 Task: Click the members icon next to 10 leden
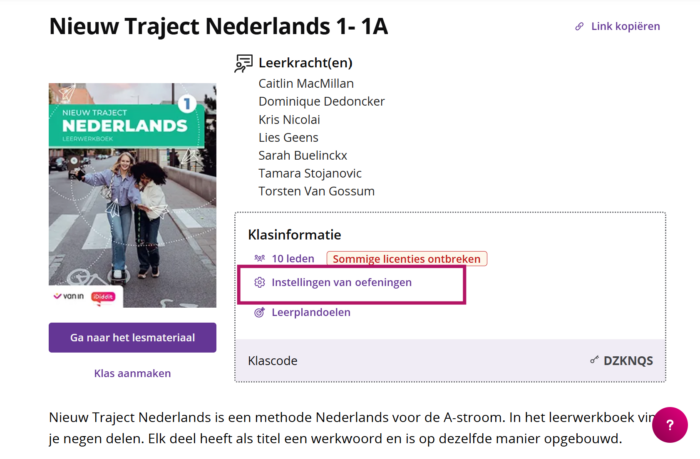(259, 259)
